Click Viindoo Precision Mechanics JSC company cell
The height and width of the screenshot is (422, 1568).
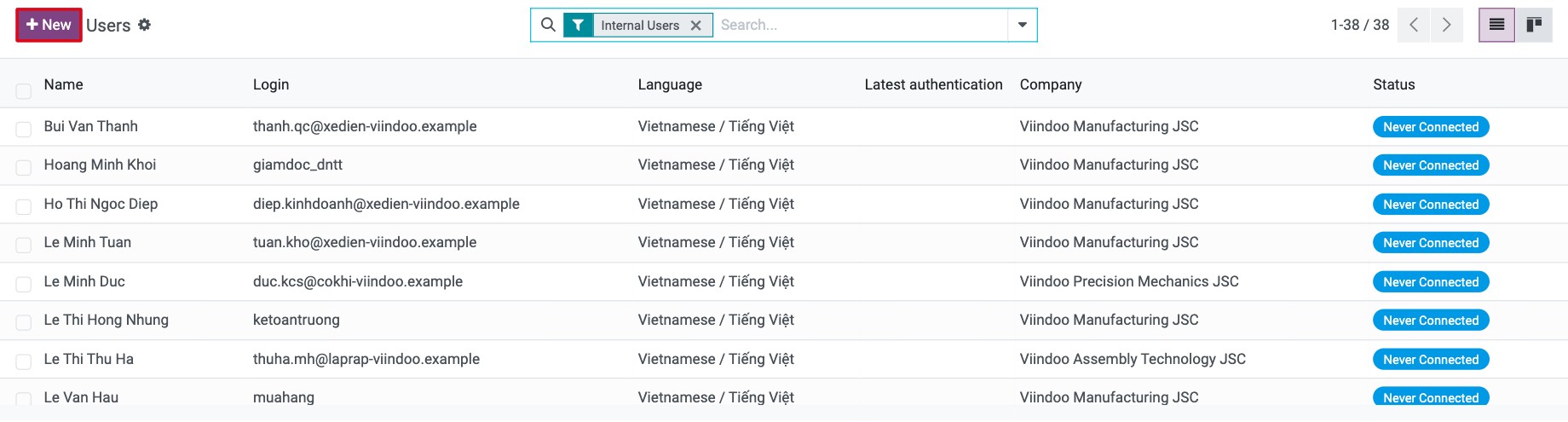click(1129, 281)
